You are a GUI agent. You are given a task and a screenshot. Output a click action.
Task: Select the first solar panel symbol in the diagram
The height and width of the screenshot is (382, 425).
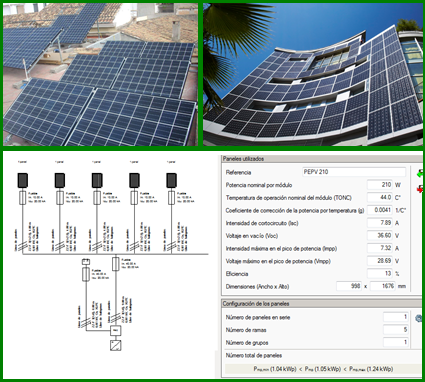point(23,180)
